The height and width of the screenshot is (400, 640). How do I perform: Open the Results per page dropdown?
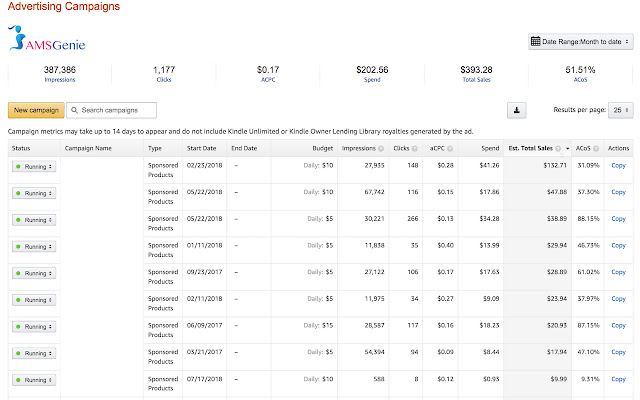(620, 110)
